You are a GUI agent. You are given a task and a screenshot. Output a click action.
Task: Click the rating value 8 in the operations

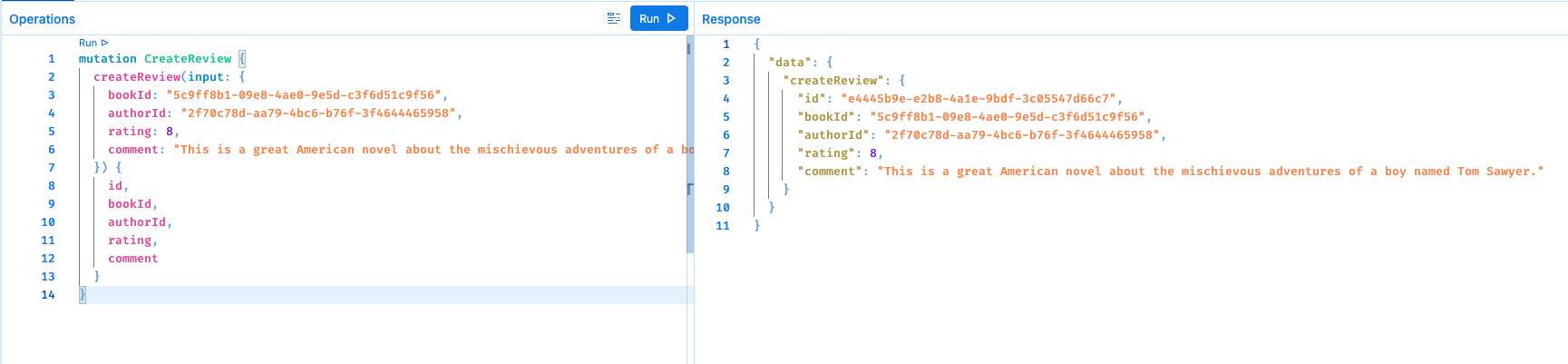coord(170,132)
